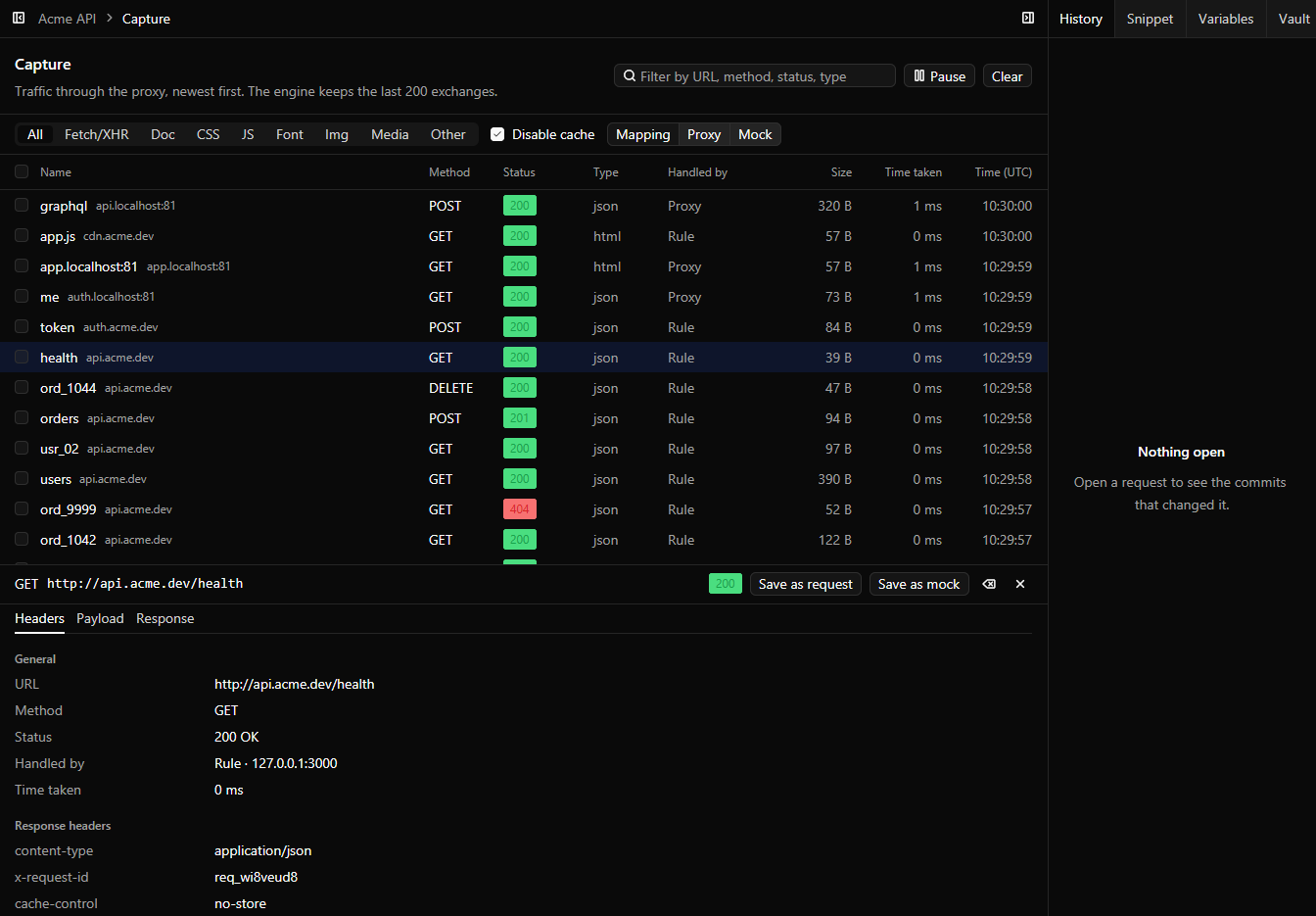
Task: Go to Acme API breadcrumb
Action: tap(67, 19)
